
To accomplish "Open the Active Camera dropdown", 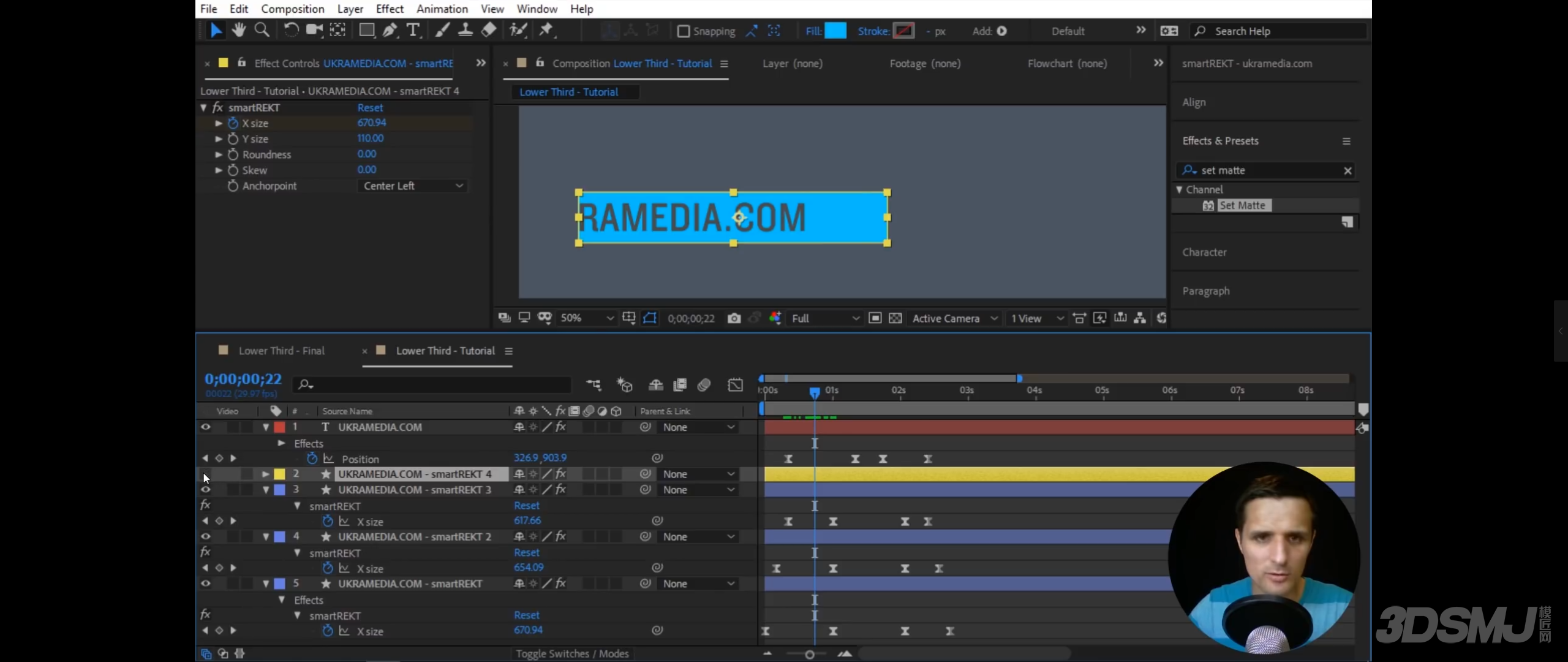I will coord(955,318).
